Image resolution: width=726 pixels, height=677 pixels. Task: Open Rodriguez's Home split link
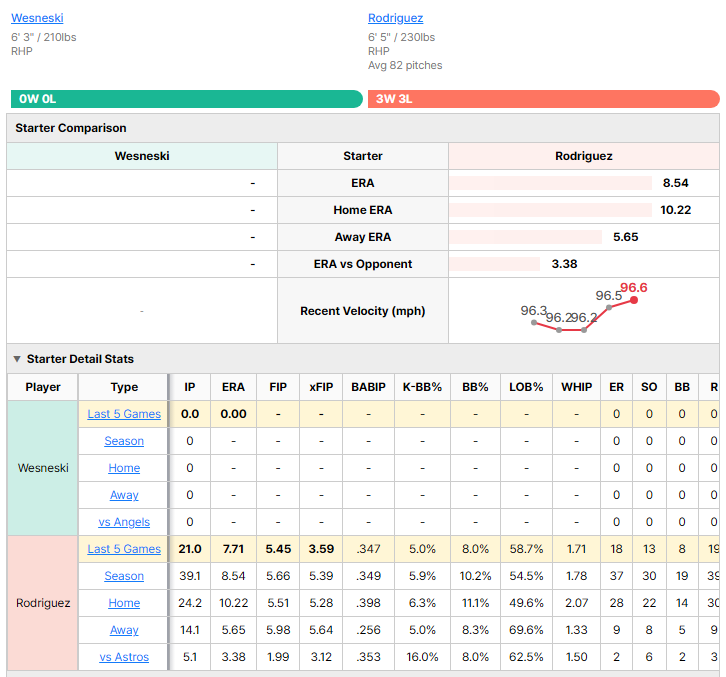(x=124, y=603)
